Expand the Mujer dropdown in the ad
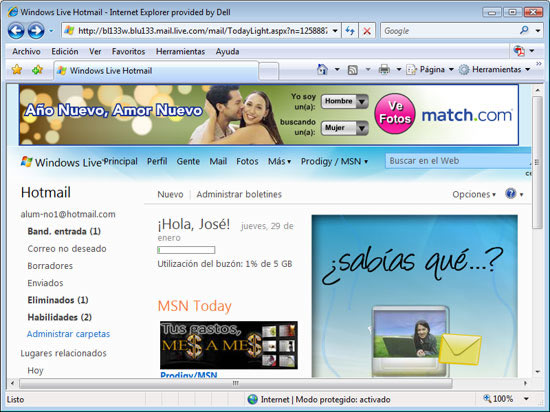 pos(344,128)
